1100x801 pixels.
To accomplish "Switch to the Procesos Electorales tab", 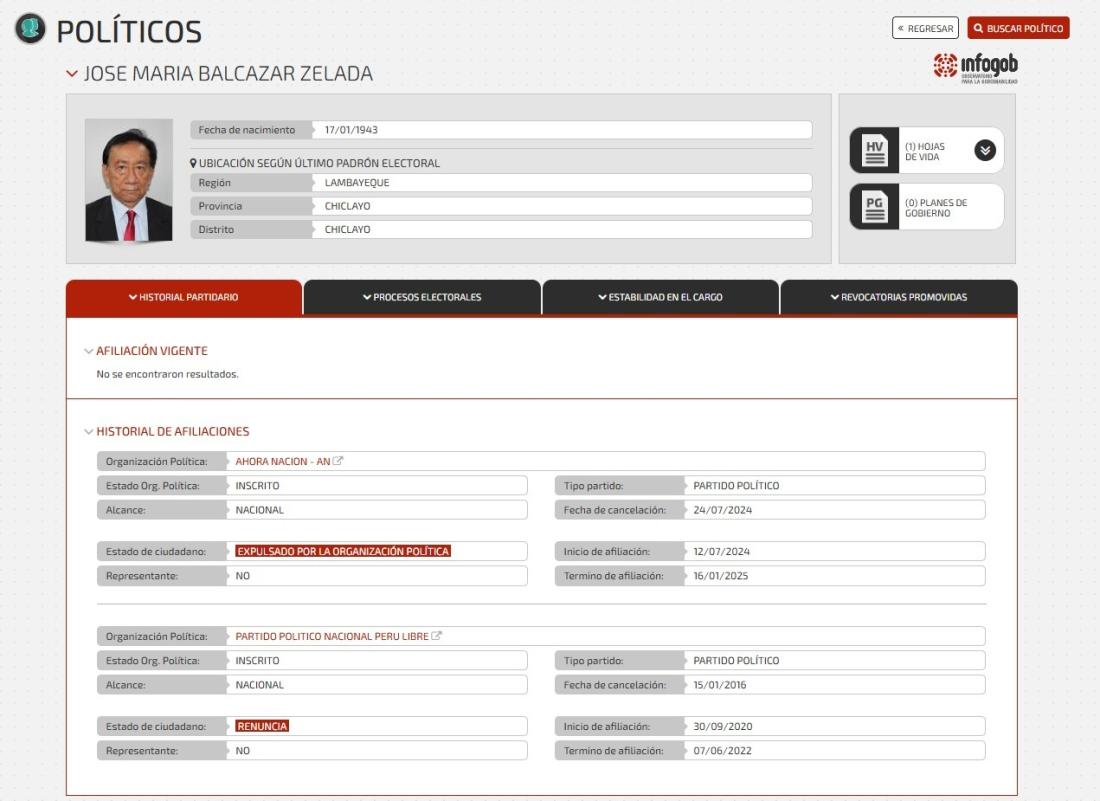I will click(x=421, y=297).
